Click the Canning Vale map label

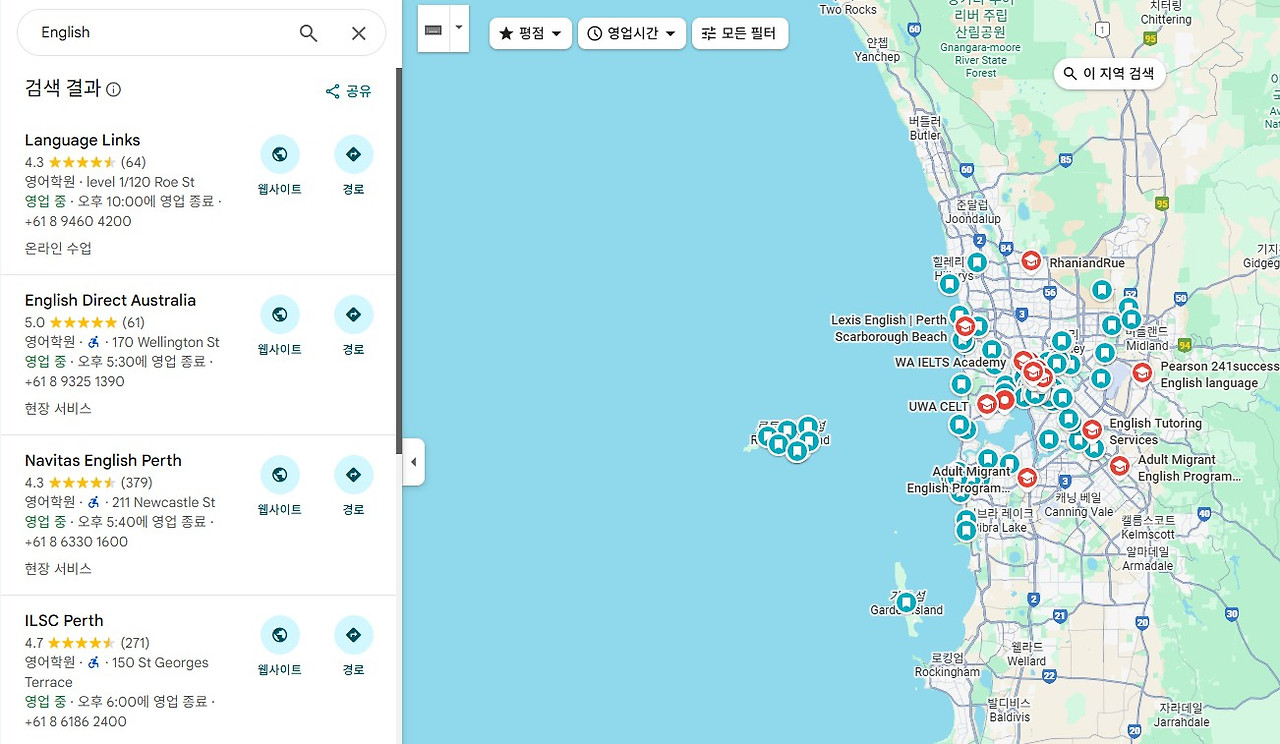(1079, 512)
